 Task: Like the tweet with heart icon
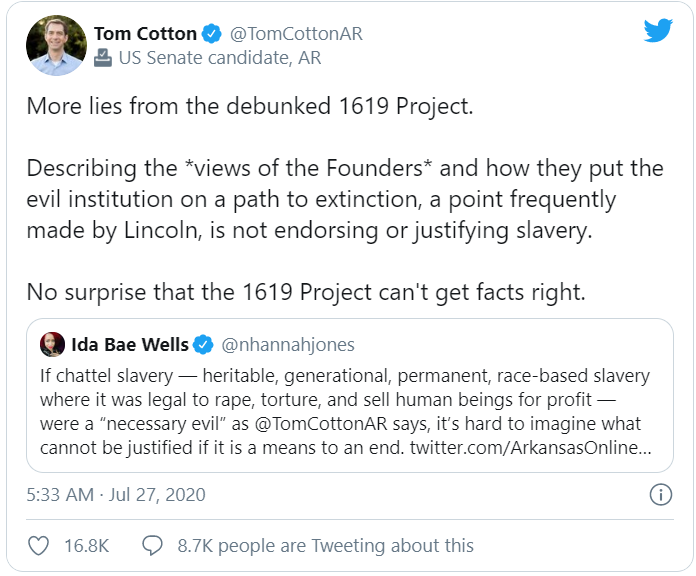40,545
